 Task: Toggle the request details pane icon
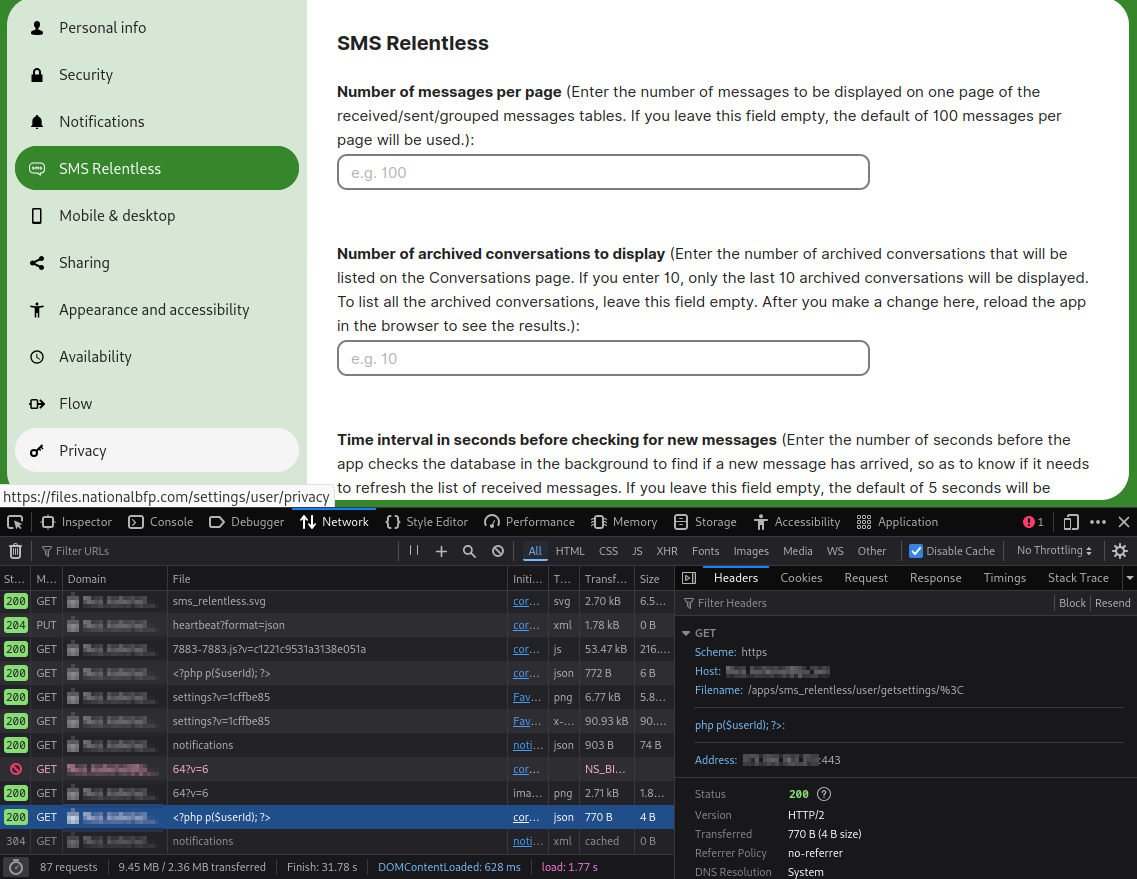(x=688, y=578)
